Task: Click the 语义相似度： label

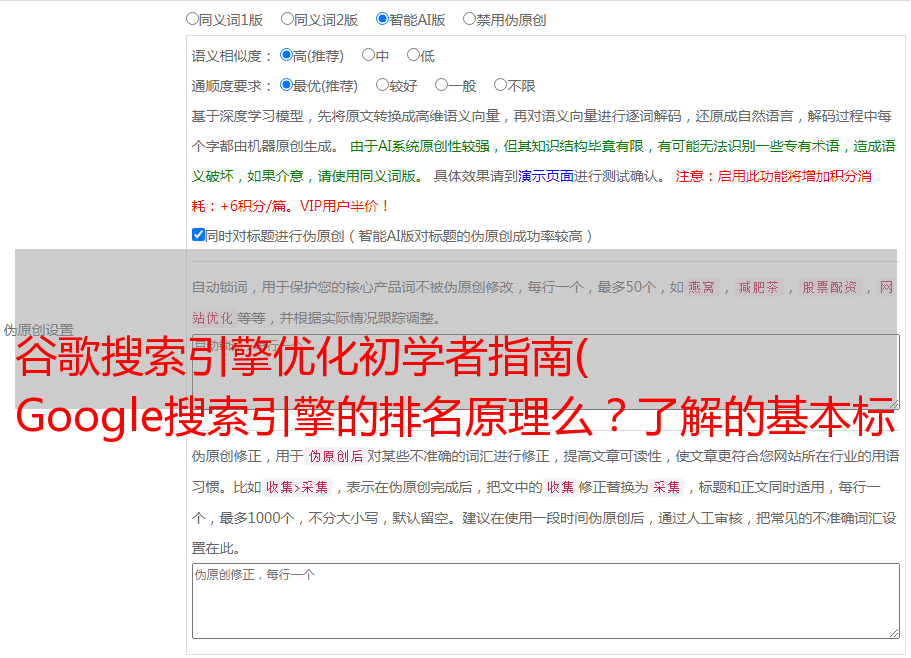Action: click(x=232, y=56)
